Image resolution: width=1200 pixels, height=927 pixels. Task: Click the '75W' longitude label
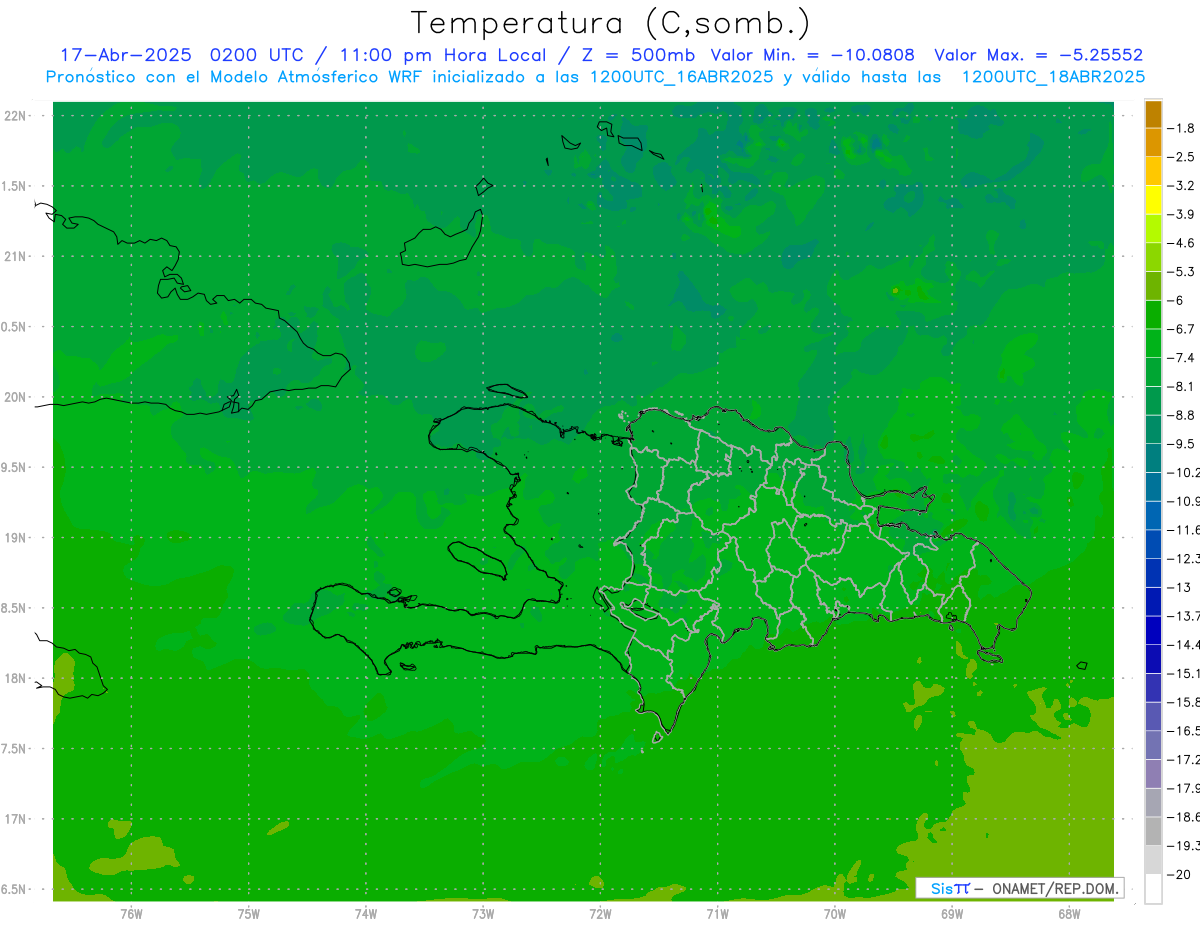(248, 913)
